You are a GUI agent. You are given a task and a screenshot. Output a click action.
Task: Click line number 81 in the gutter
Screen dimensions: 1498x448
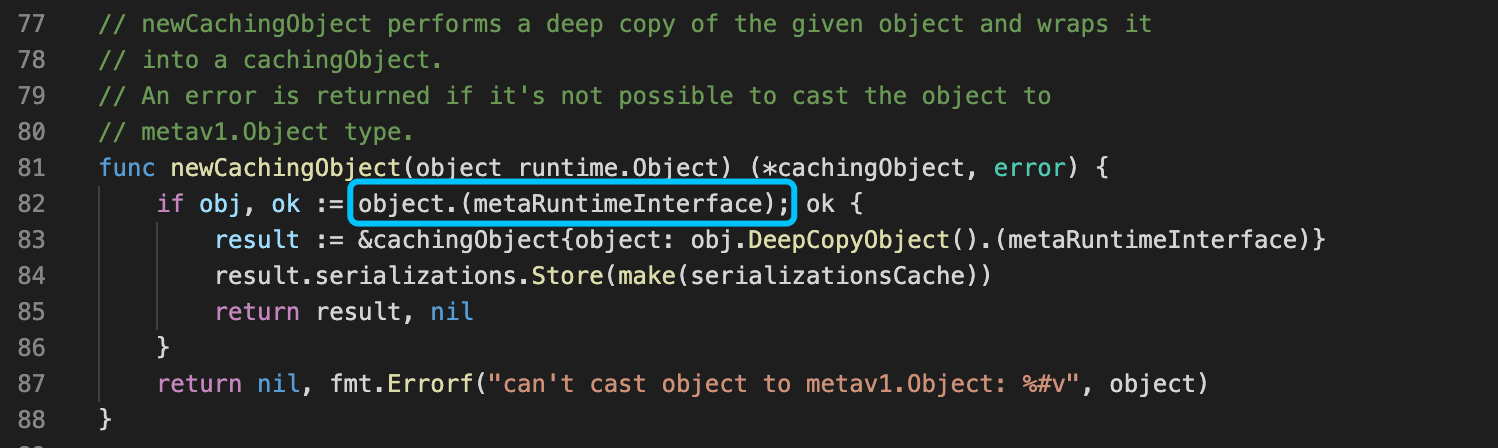click(33, 168)
